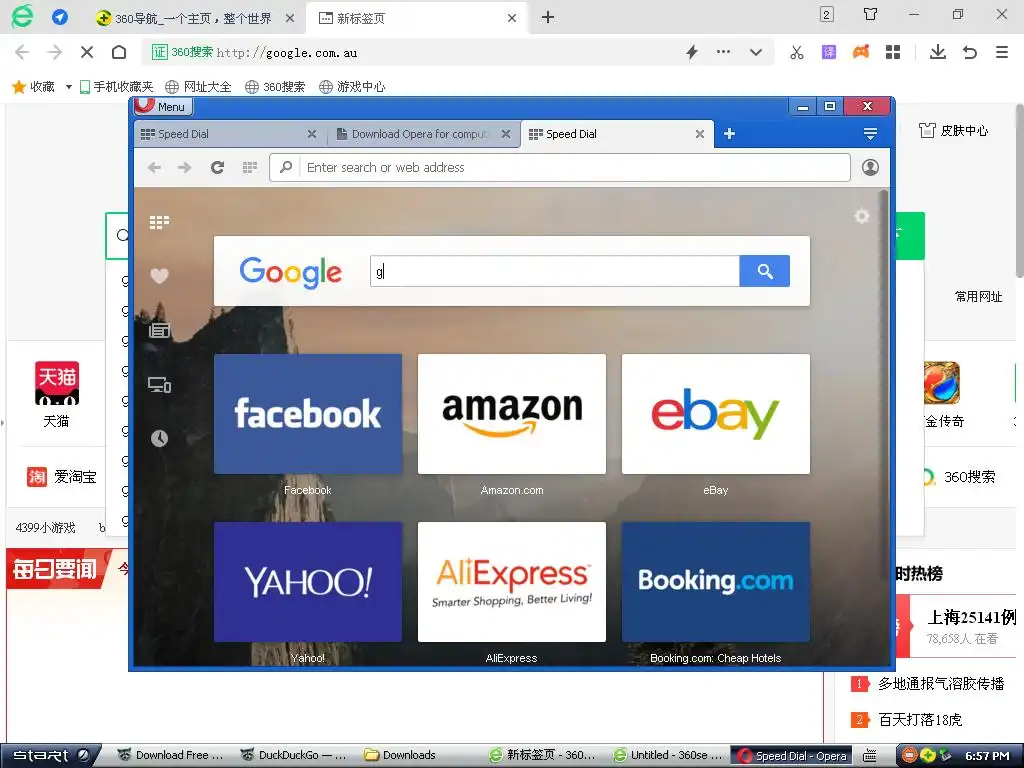The height and width of the screenshot is (768, 1024).
Task: Go to home page in 360 browser
Action: [119, 52]
